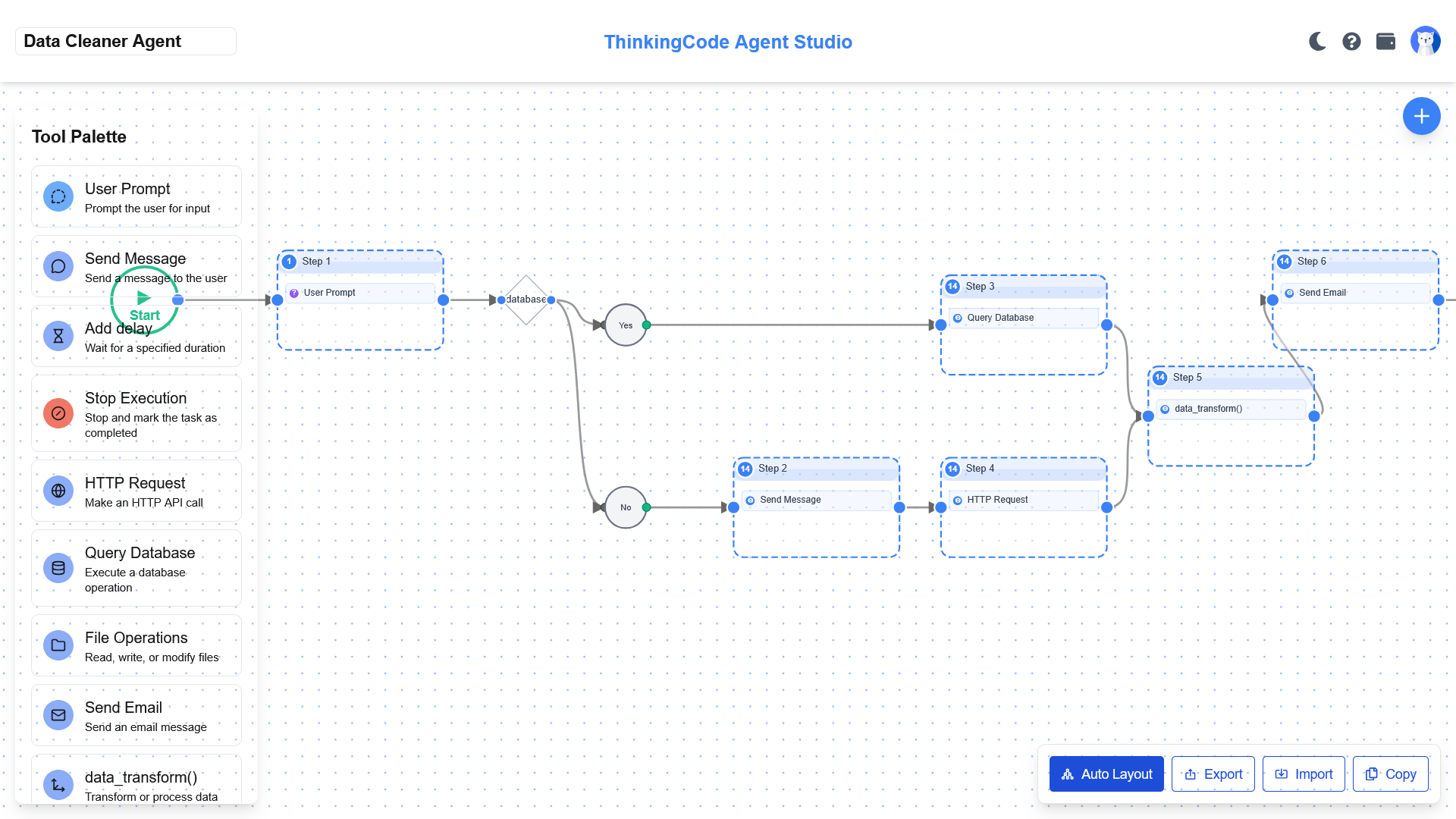Apply Auto Layout to the workflow
Image resolution: width=1456 pixels, height=819 pixels.
(1106, 773)
